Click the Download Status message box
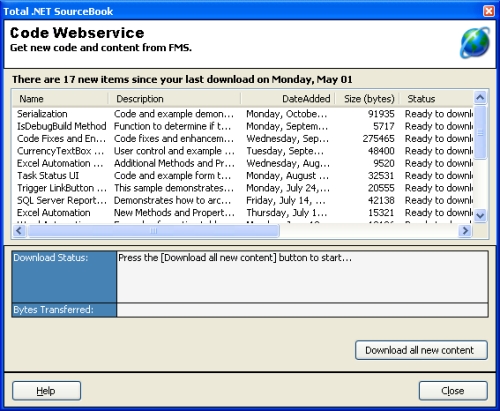 302,277
